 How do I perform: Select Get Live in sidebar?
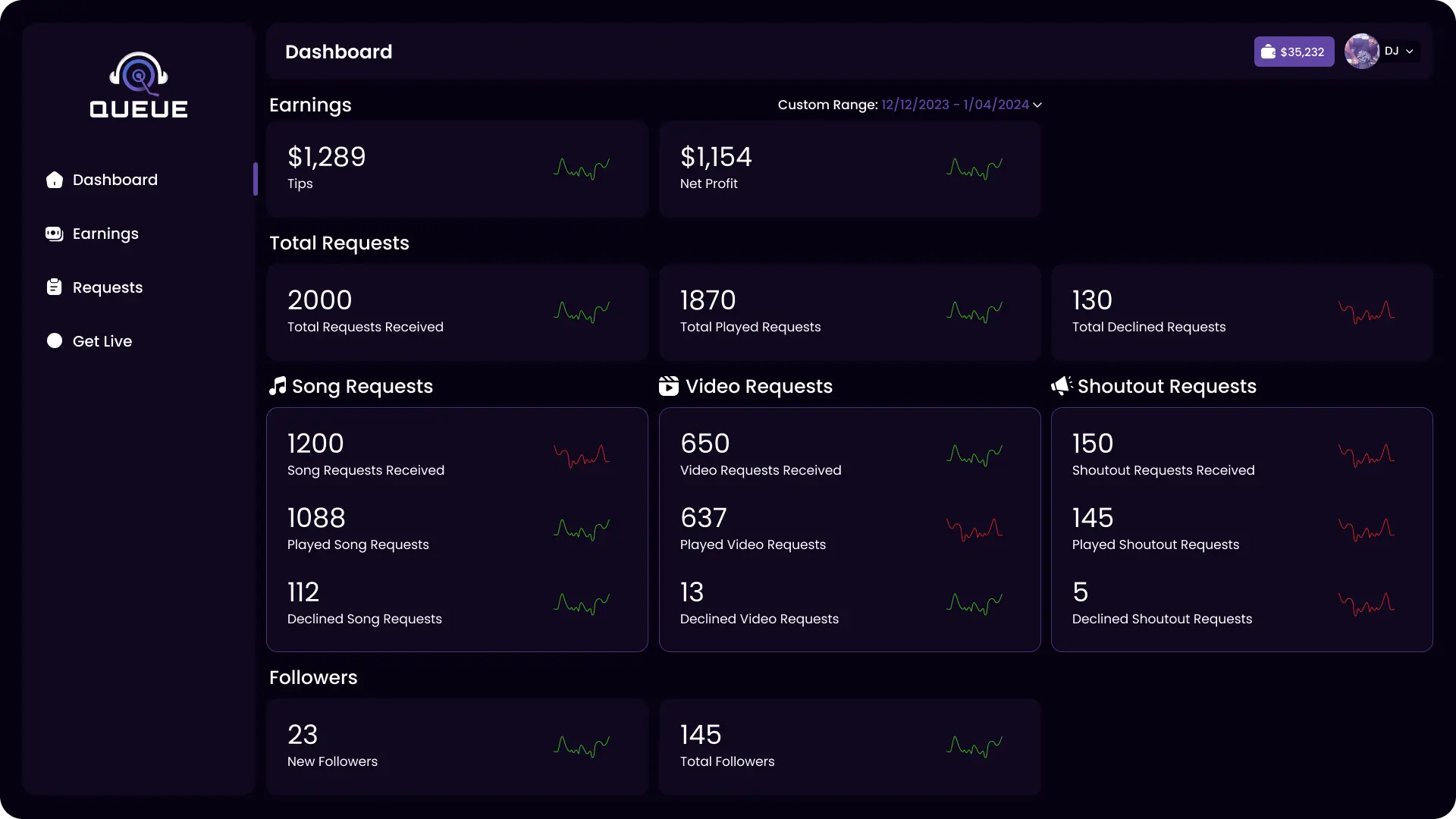102,341
